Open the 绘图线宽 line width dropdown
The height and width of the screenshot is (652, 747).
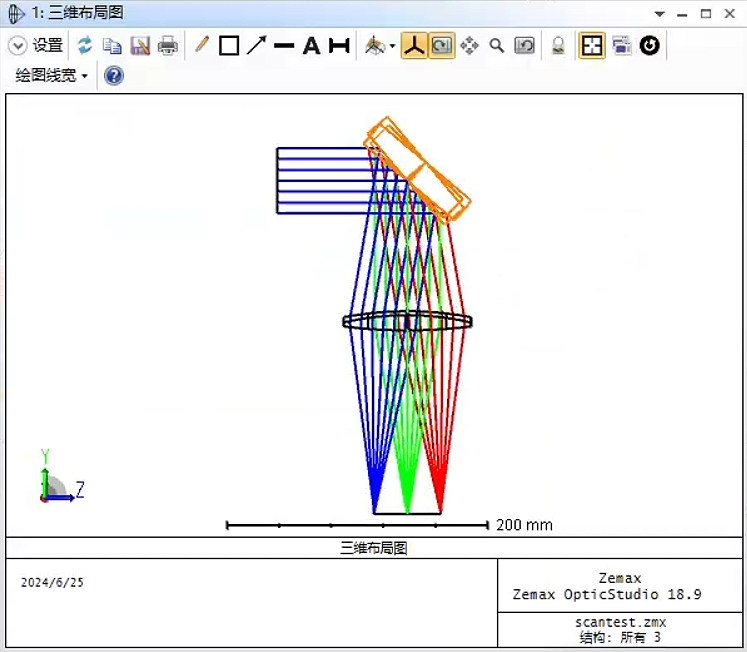click(x=52, y=75)
